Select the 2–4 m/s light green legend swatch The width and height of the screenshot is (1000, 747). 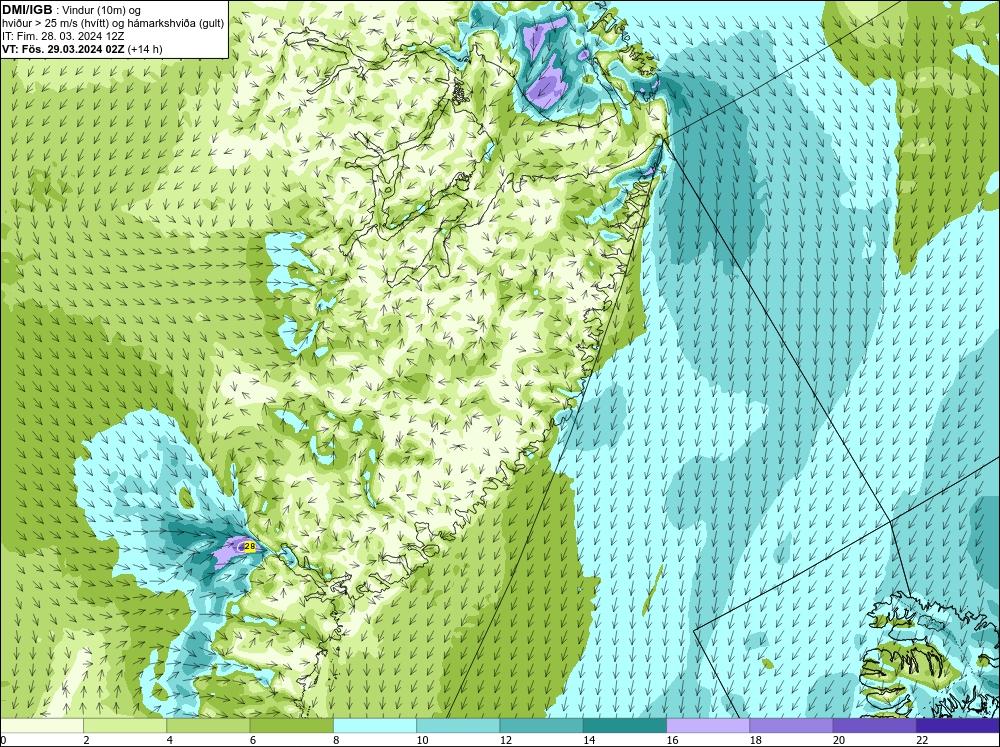pyautogui.click(x=125, y=725)
